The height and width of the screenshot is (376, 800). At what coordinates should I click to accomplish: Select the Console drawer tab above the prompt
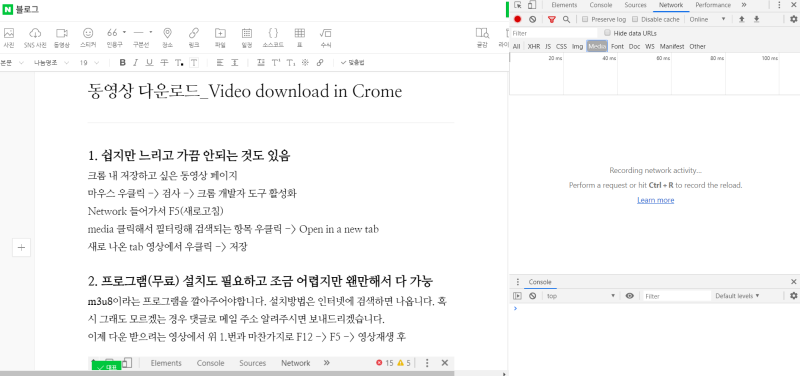click(x=540, y=282)
